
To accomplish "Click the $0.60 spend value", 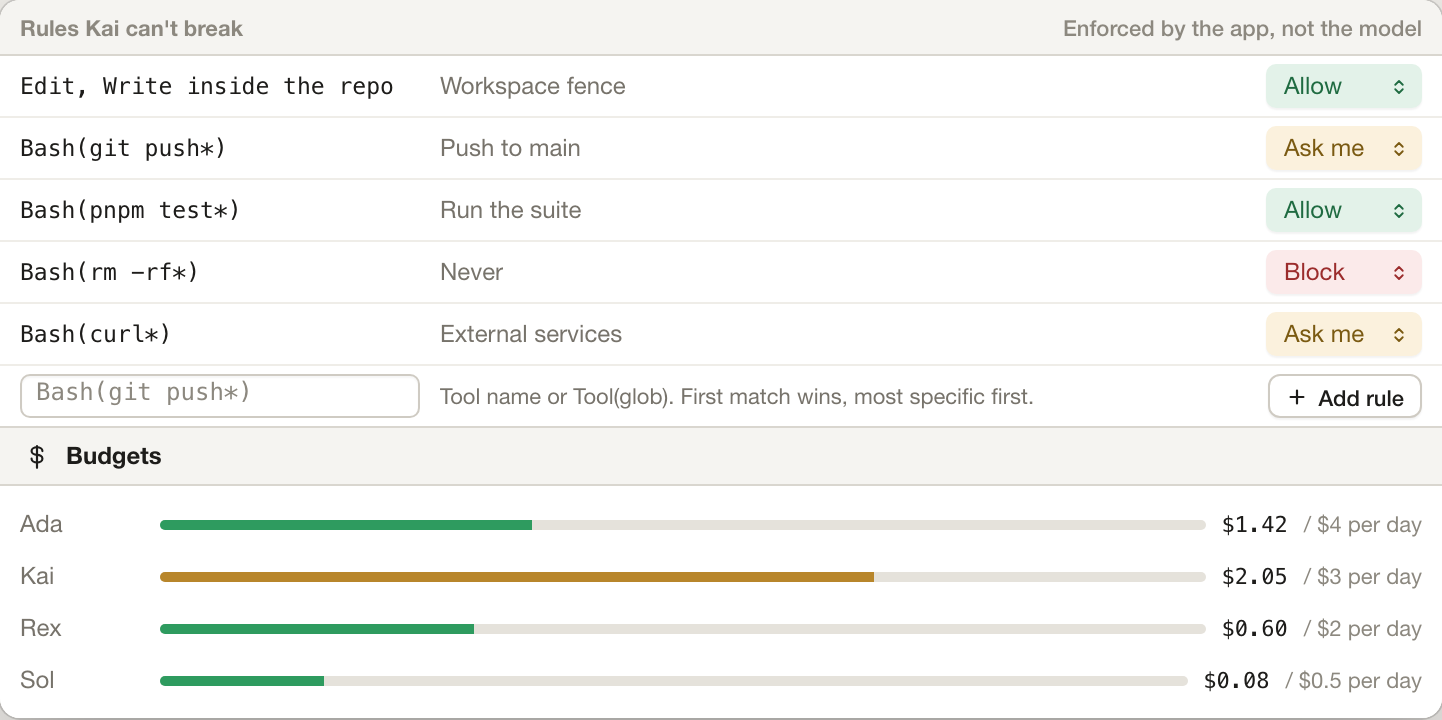I will 1254,628.
